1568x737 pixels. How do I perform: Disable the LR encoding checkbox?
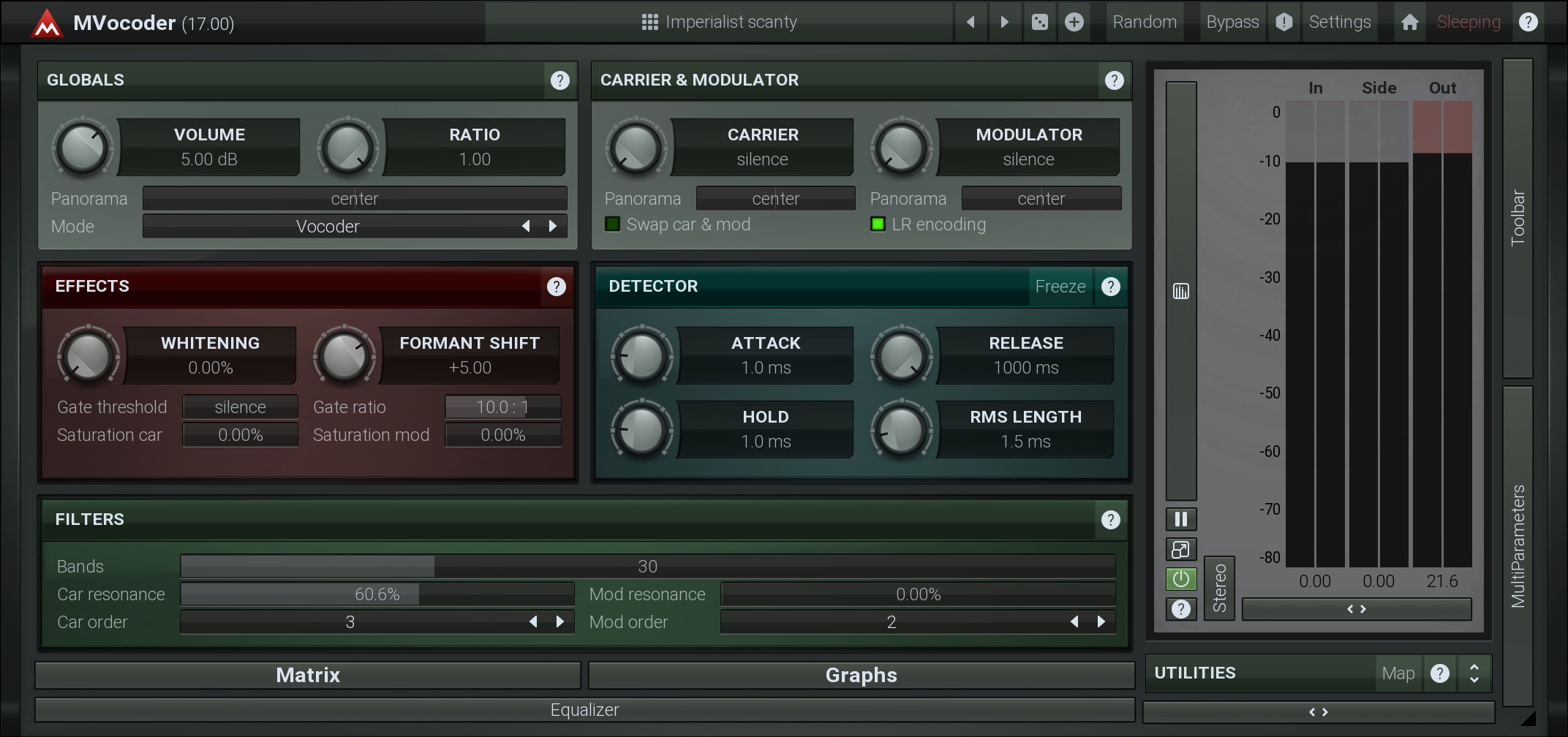(x=878, y=224)
